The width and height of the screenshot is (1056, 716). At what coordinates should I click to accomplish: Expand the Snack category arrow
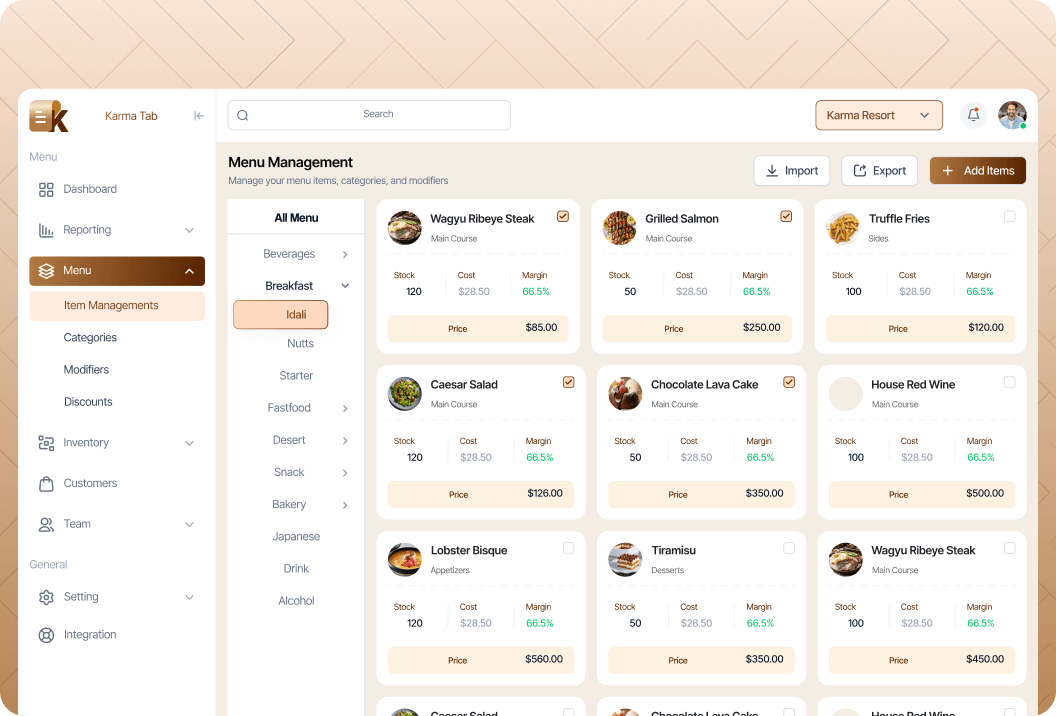[x=345, y=473]
